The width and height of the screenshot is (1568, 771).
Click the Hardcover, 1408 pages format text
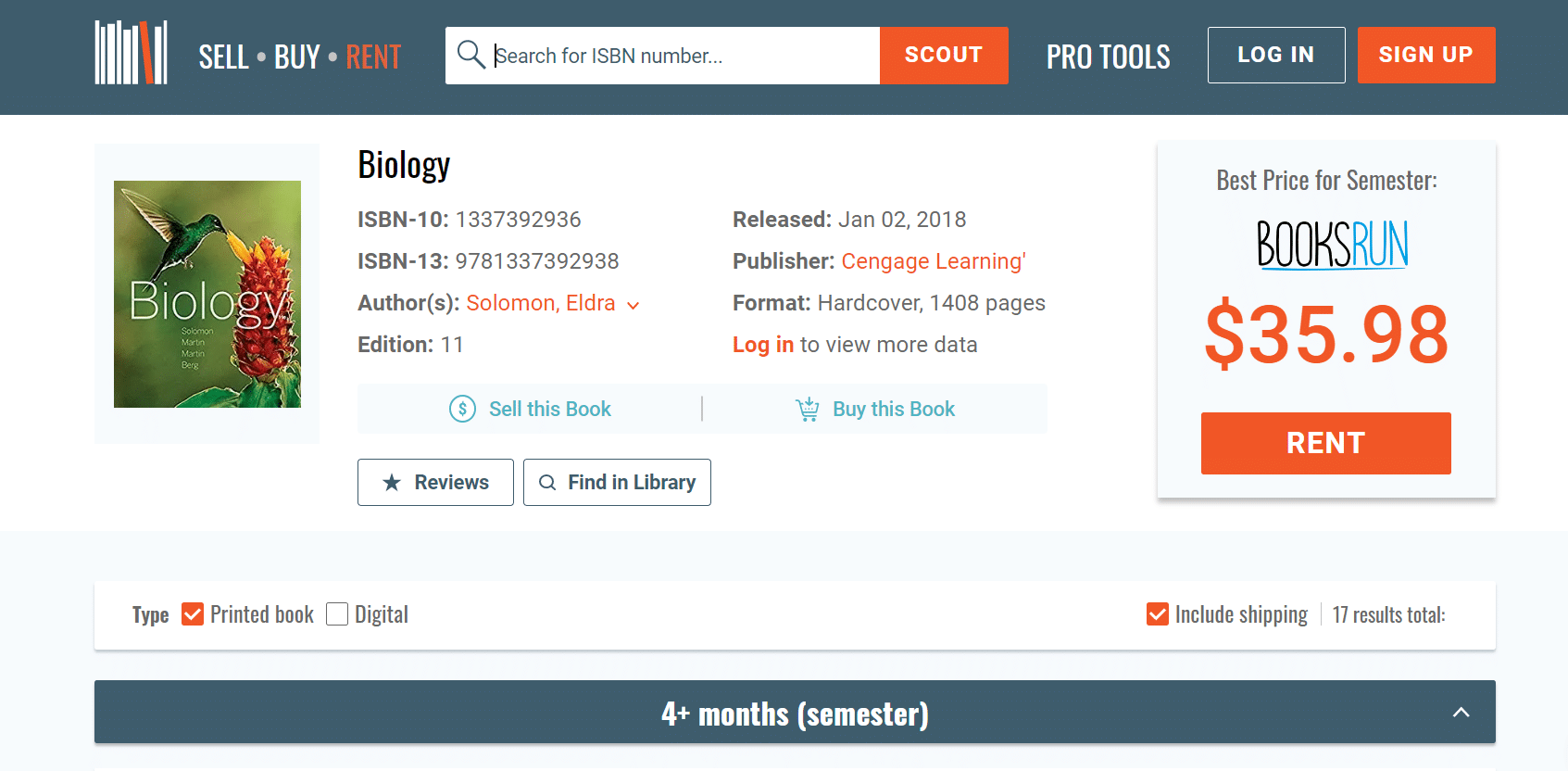point(932,303)
